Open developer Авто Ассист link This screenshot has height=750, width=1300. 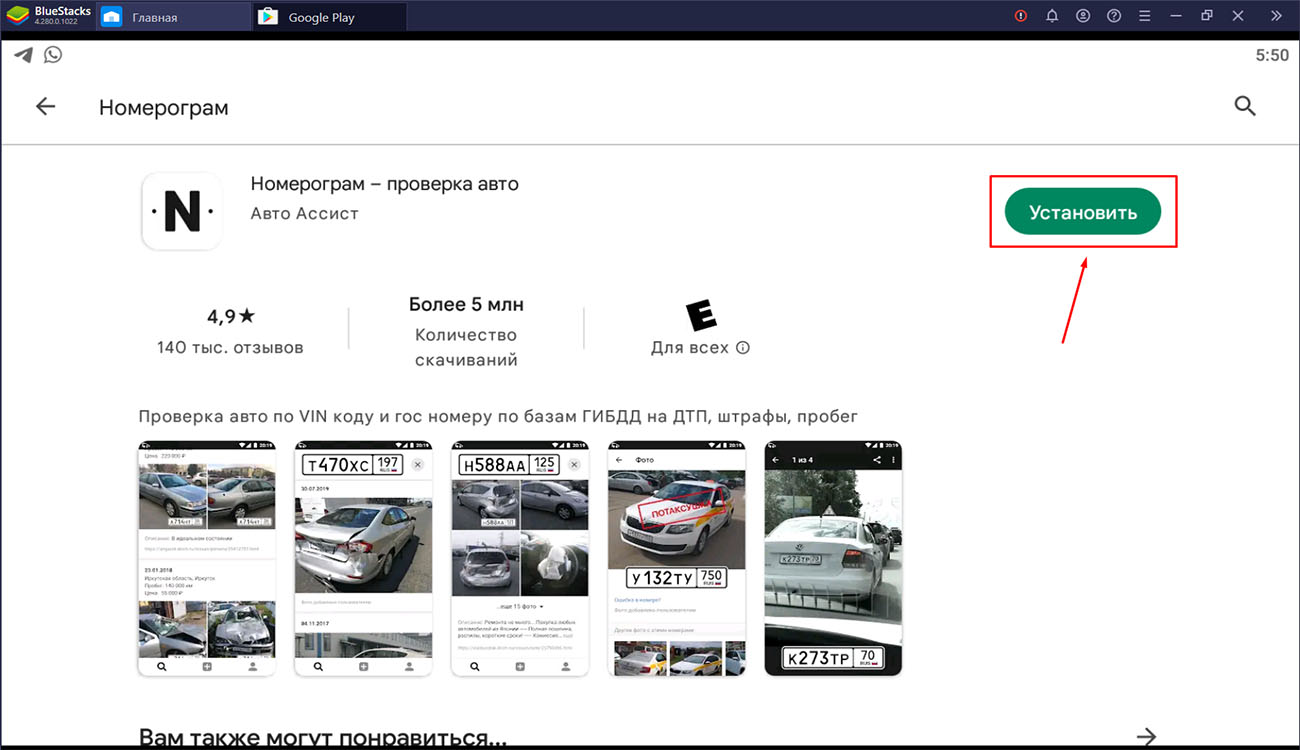pos(304,213)
